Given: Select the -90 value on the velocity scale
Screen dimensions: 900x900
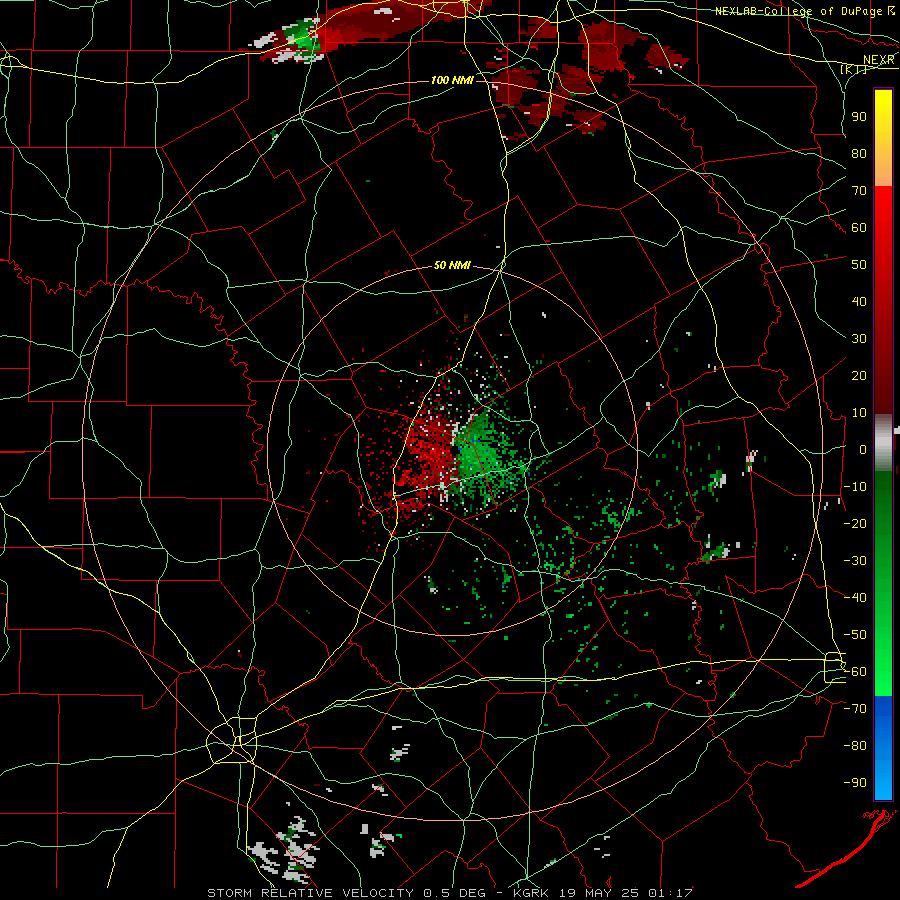Looking at the screenshot, I should tap(855, 783).
